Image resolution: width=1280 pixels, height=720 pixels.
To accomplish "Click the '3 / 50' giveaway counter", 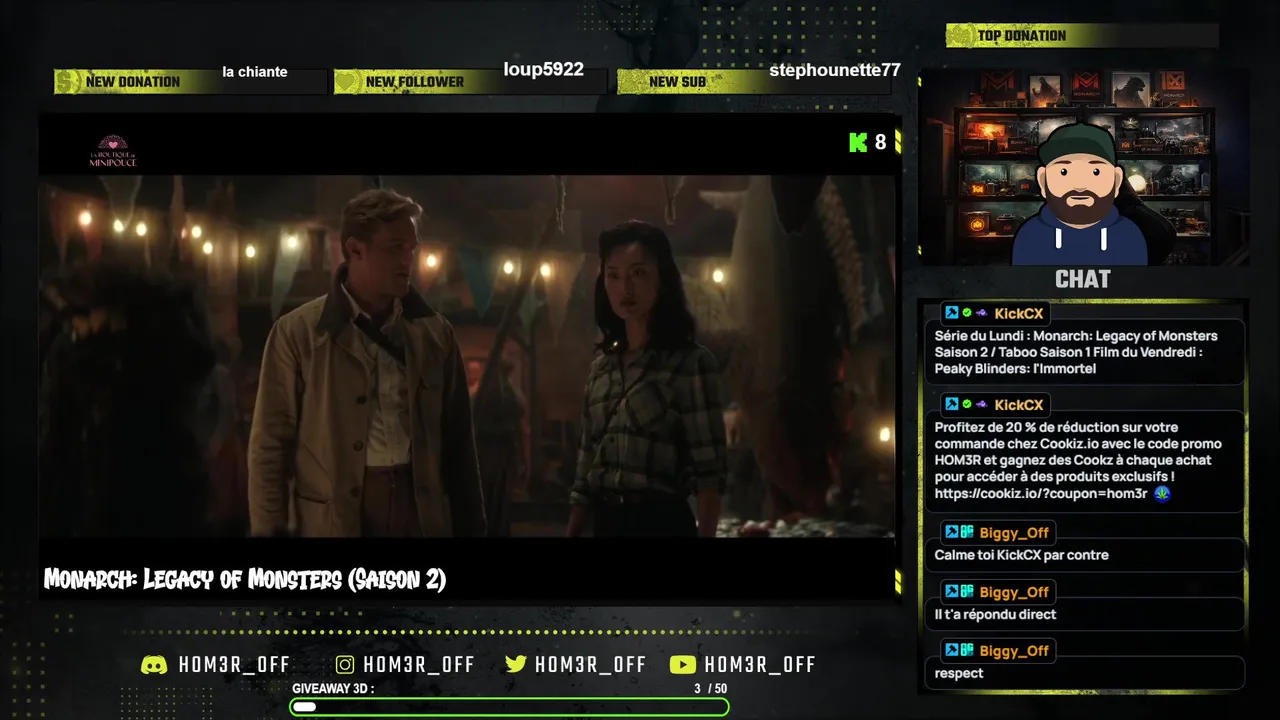I will click(711, 689).
